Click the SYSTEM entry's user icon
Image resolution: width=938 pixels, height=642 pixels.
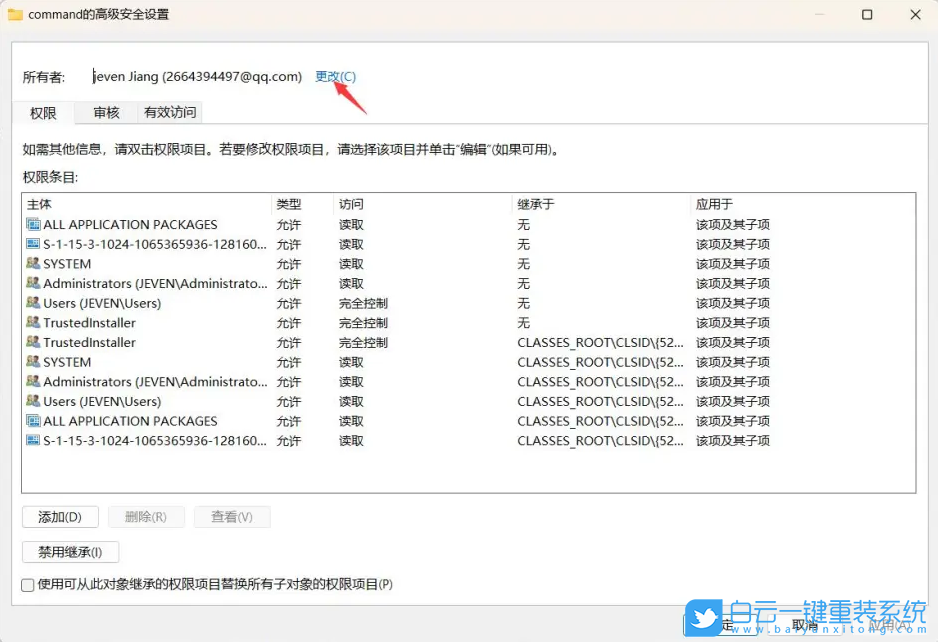pyautogui.click(x=33, y=263)
